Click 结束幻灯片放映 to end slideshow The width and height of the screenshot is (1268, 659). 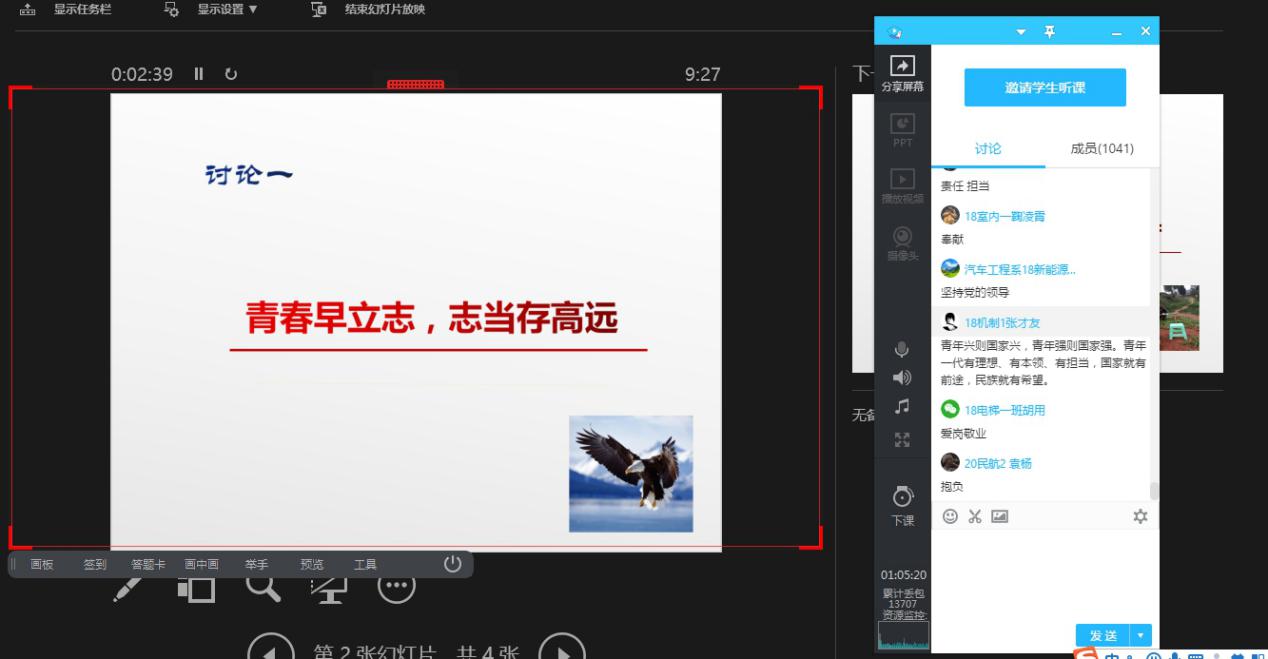[373, 10]
